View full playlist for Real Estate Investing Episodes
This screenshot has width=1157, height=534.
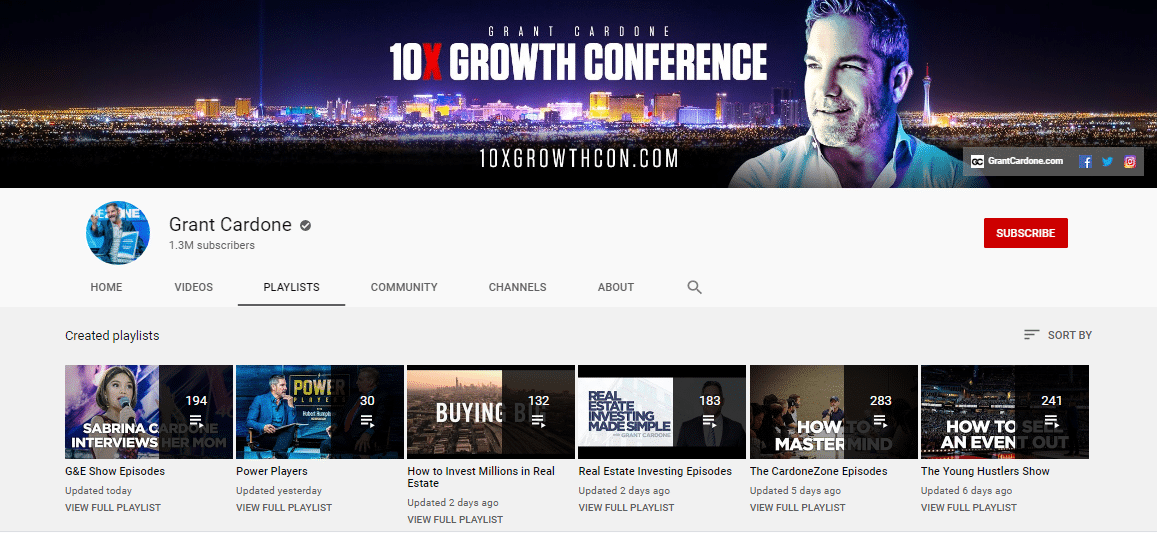(x=626, y=507)
